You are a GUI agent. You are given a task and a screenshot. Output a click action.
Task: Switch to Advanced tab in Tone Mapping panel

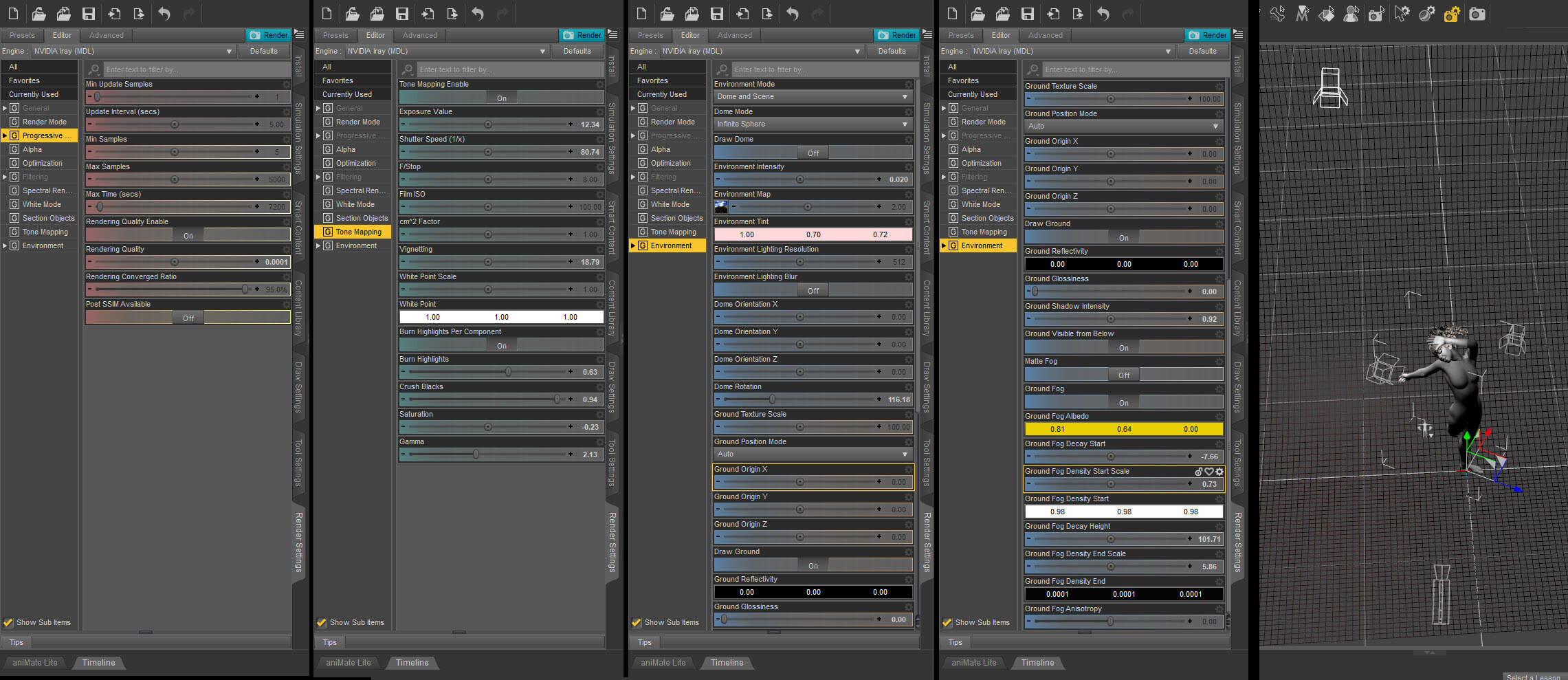pos(419,35)
